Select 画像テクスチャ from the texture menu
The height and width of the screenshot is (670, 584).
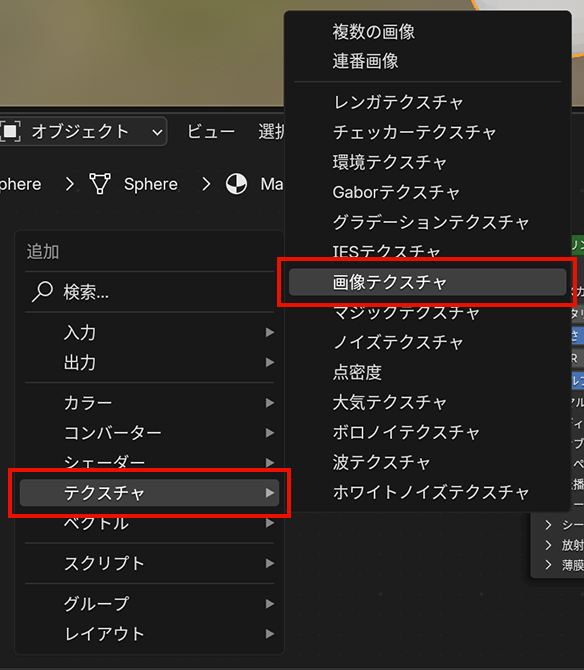(x=427, y=282)
